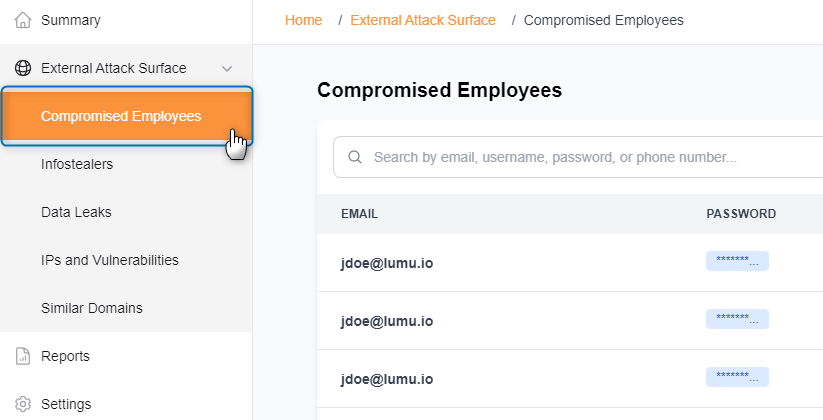Open the Settings section

(x=66, y=404)
